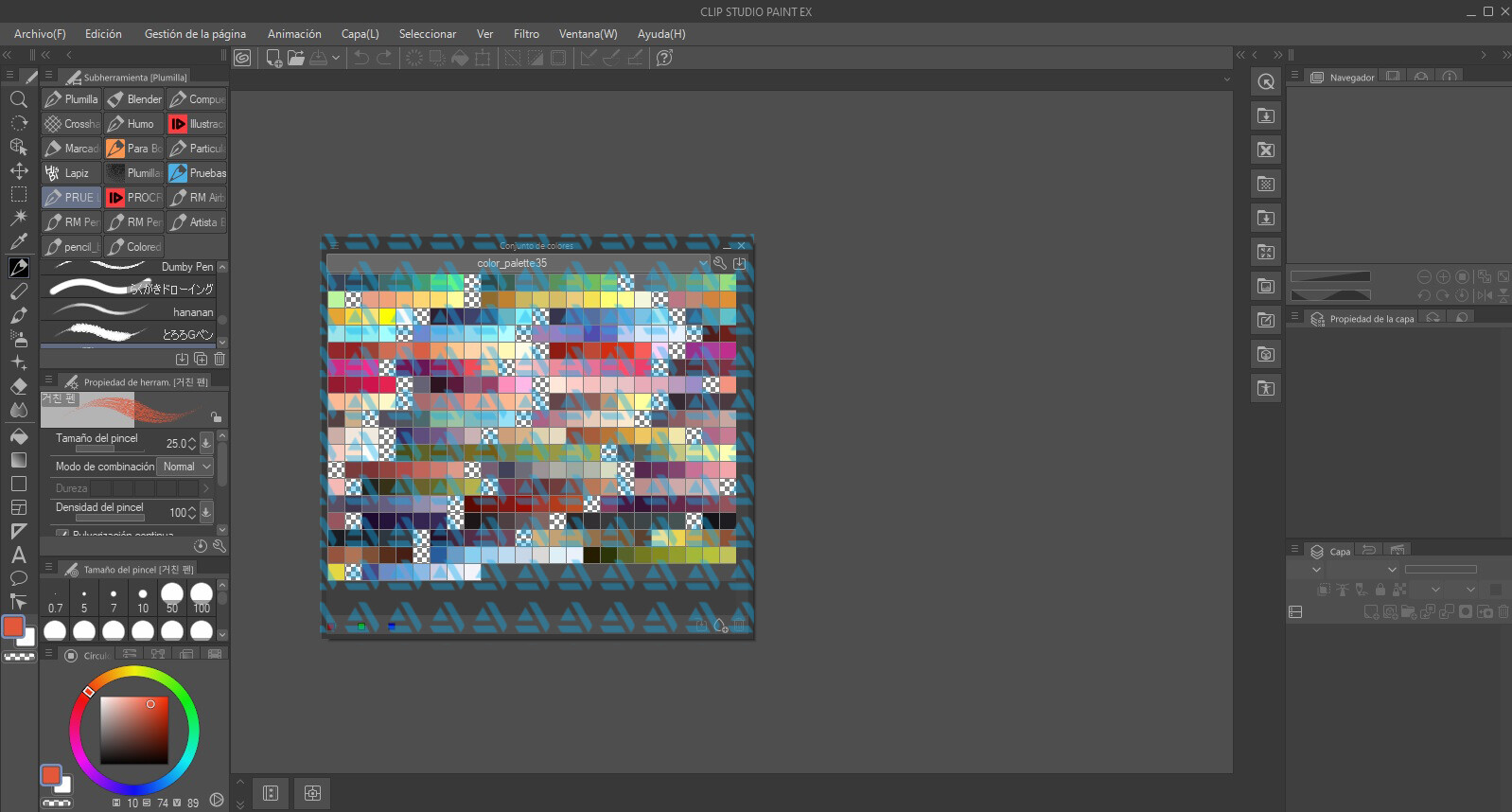Open color_palette35 set dropdown
Image resolution: width=1512 pixels, height=812 pixels.
point(519,263)
